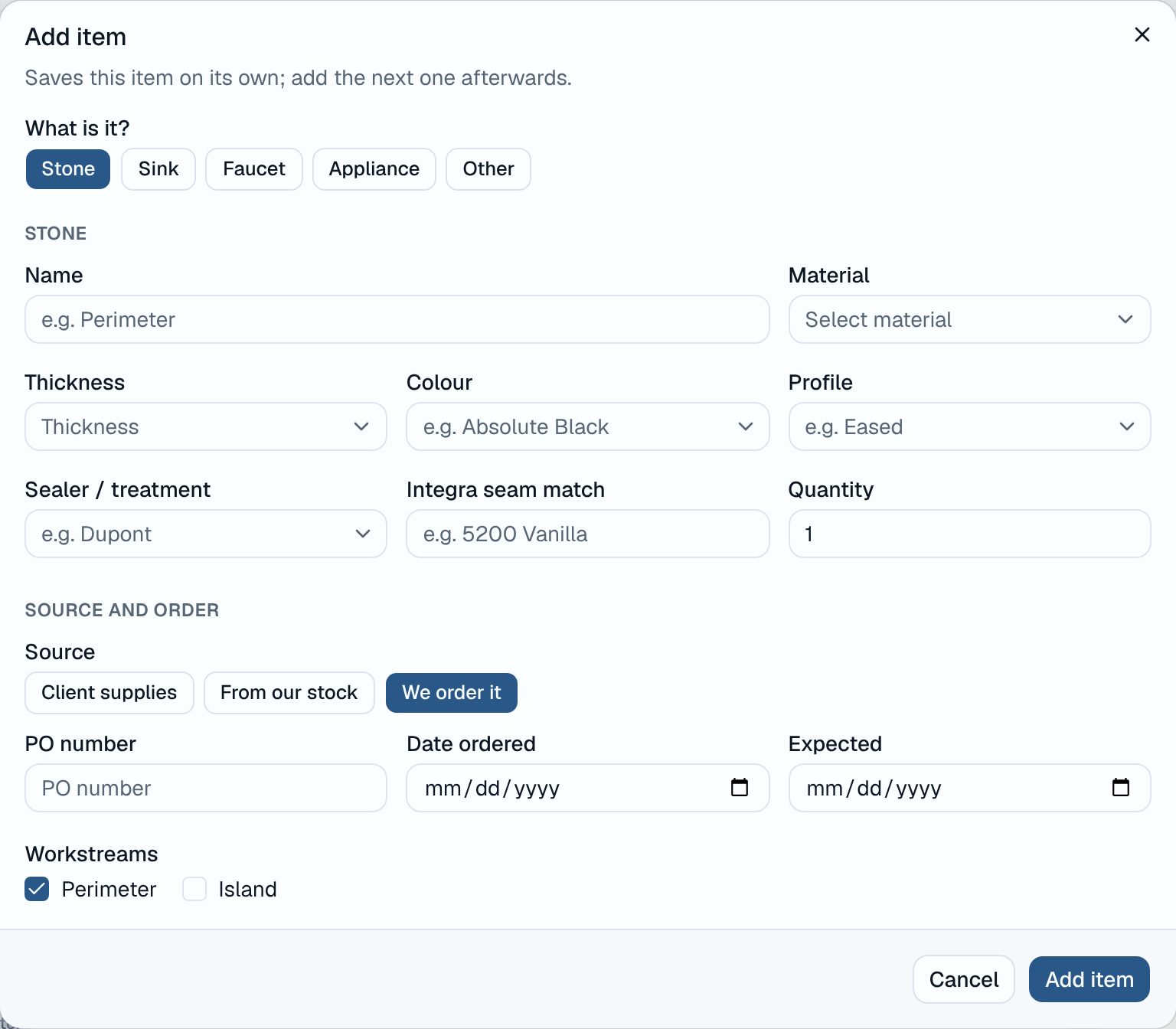Screen dimensions: 1176x1029
Task: Click the Date ordered date field
Action: click(587, 788)
